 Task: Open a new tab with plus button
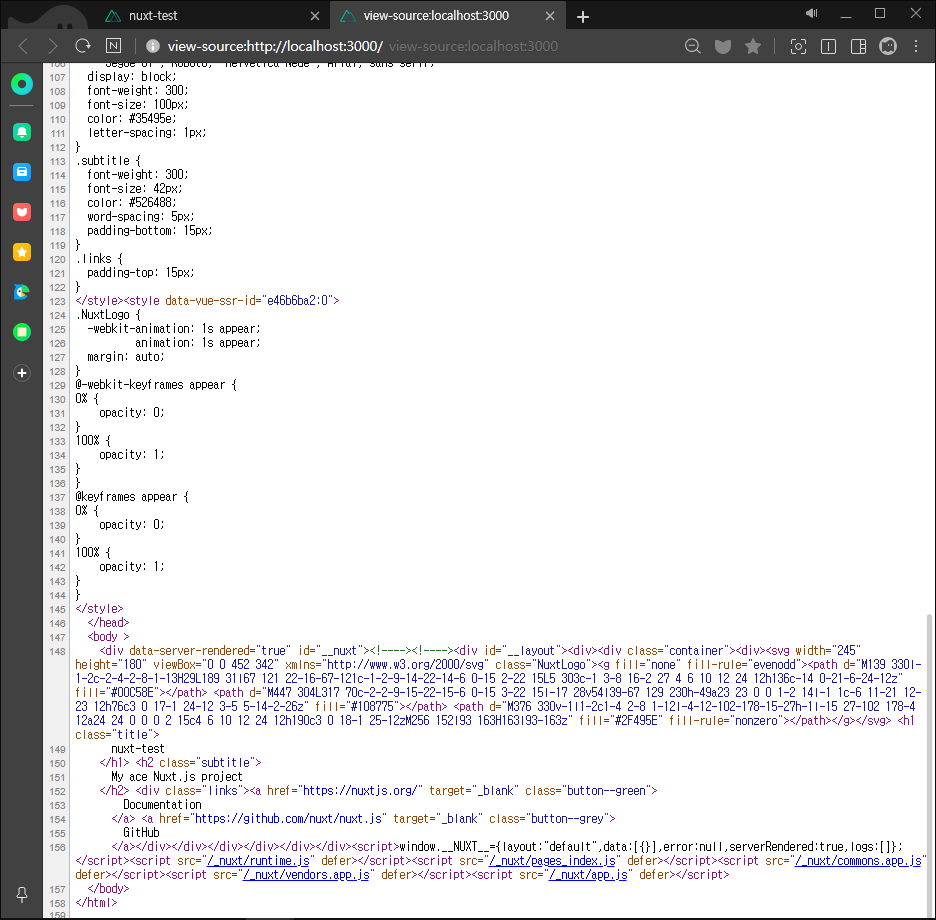pos(583,17)
